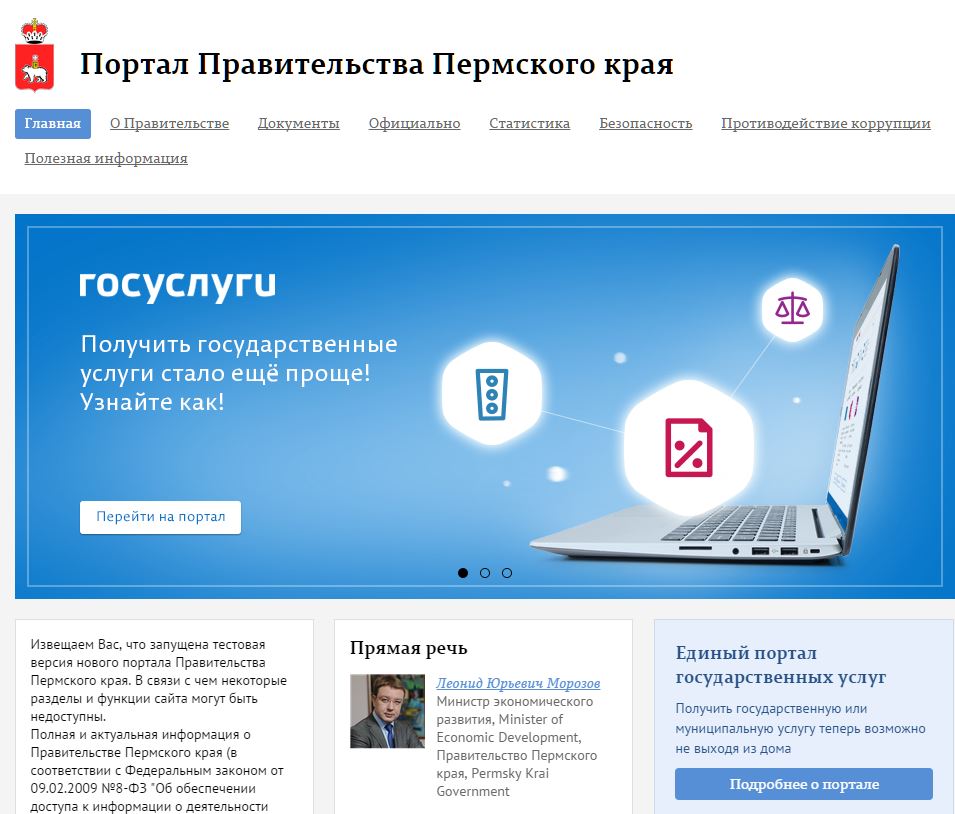Click the scales of justice icon
This screenshot has width=955, height=814.
793,308
